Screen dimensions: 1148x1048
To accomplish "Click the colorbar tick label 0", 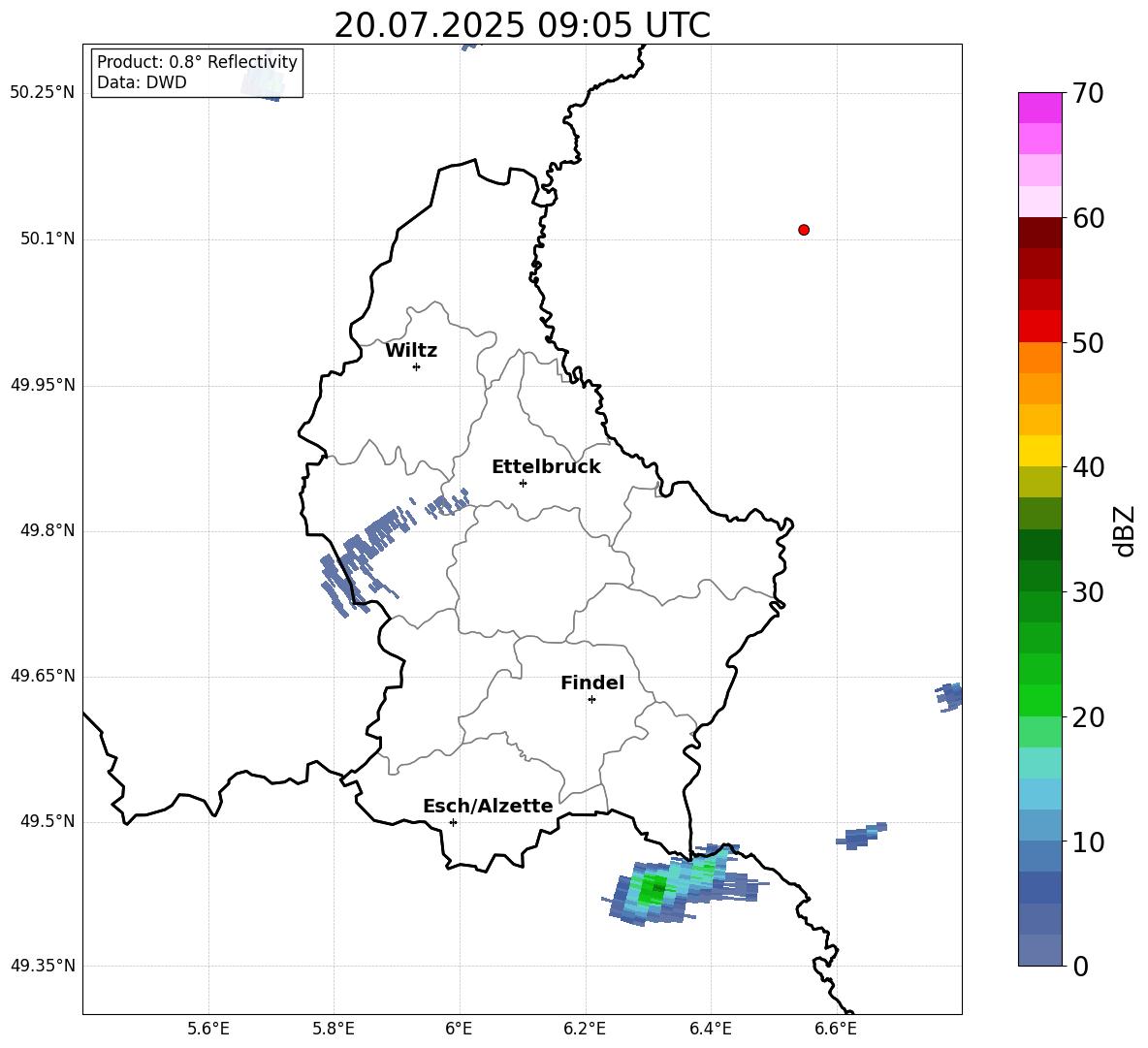I will (1081, 967).
